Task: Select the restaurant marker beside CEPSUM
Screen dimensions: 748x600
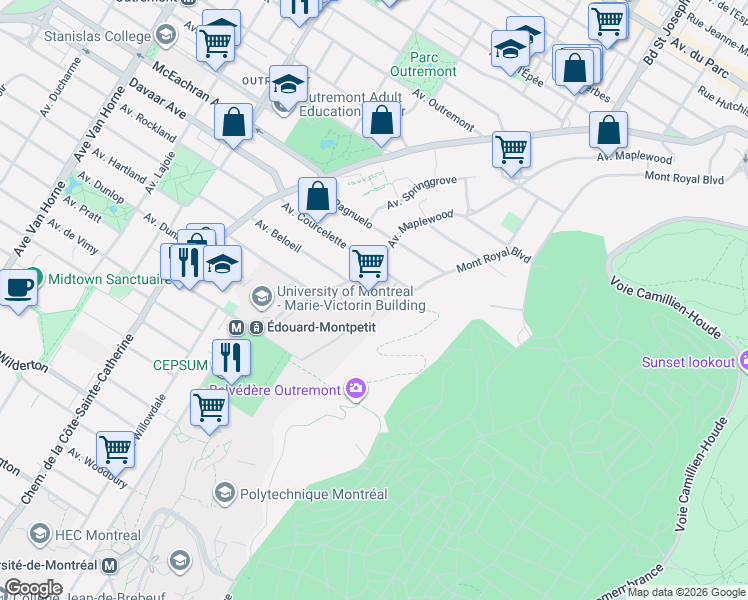Action: pos(231,360)
